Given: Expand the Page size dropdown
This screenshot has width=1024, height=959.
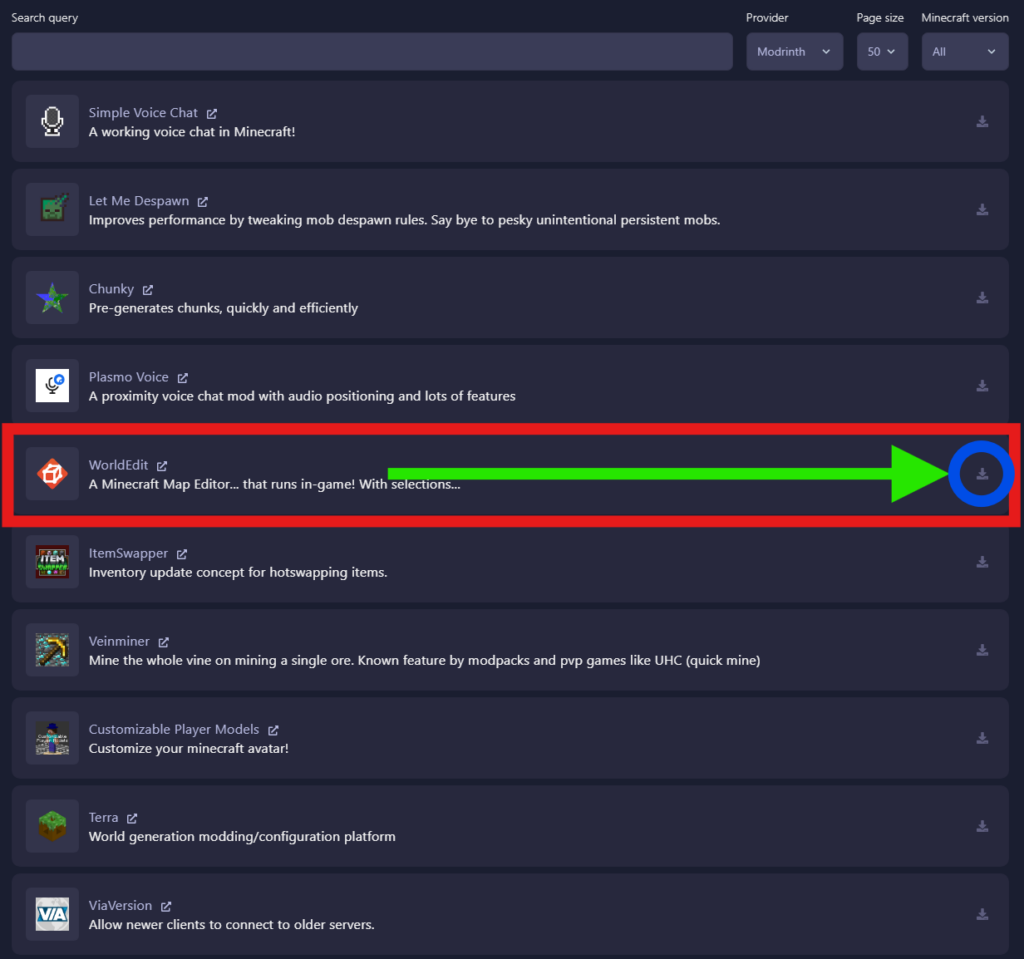Looking at the screenshot, I should 881,52.
